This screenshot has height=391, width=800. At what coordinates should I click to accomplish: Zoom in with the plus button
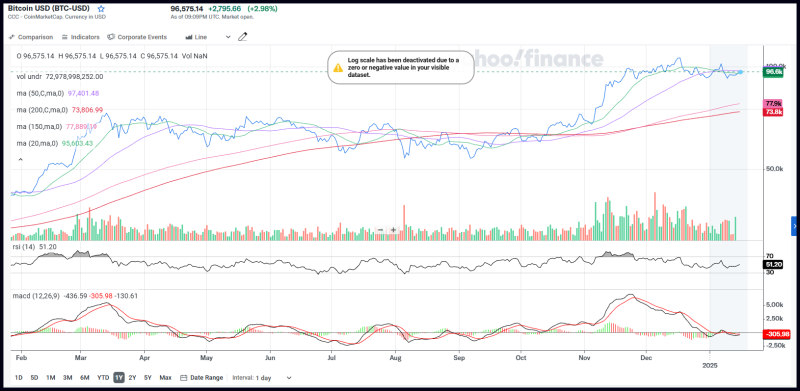(393, 230)
